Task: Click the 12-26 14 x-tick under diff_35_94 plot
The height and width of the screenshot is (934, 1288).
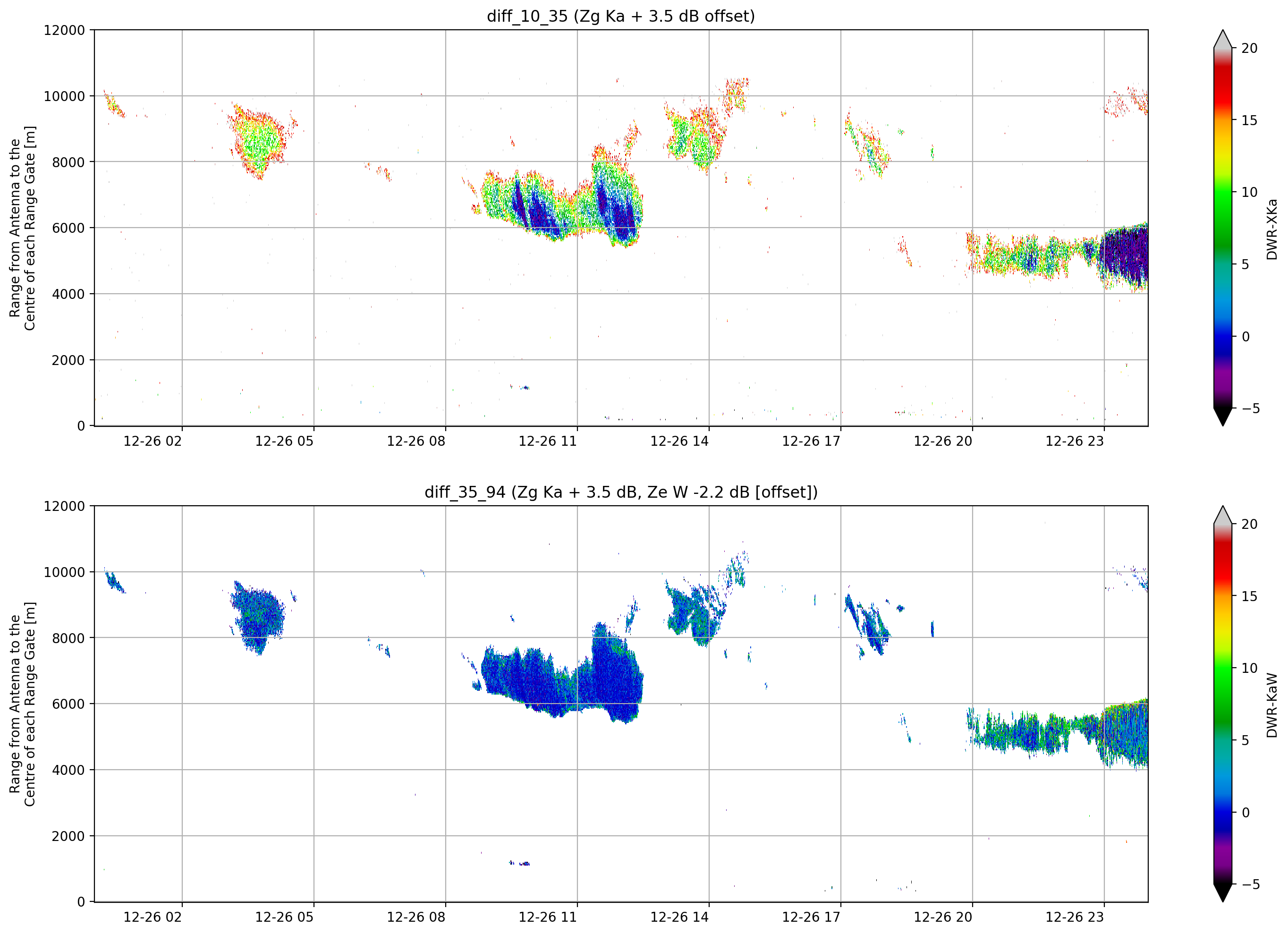Action: pos(680,917)
